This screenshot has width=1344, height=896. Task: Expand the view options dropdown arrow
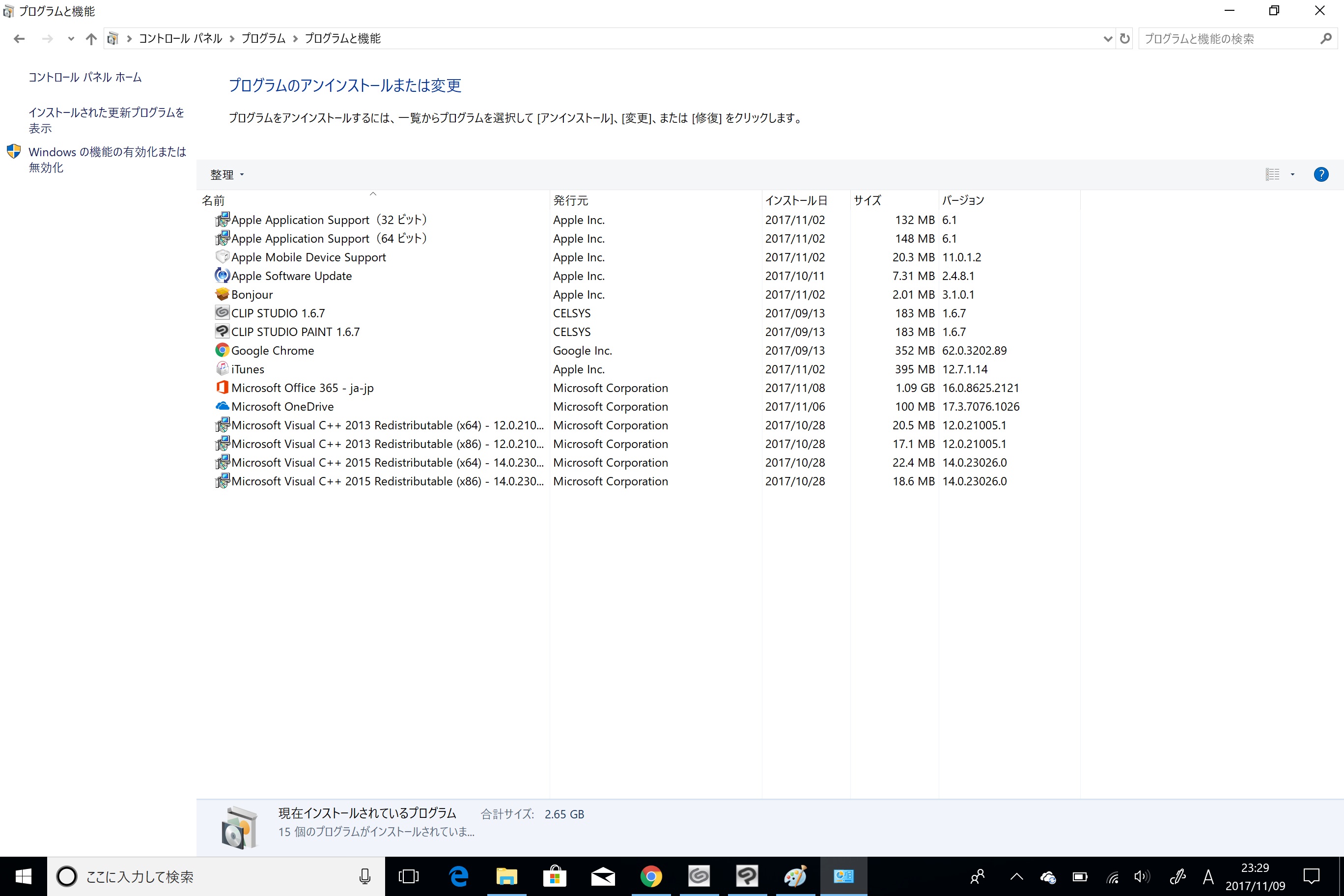coord(1292,174)
